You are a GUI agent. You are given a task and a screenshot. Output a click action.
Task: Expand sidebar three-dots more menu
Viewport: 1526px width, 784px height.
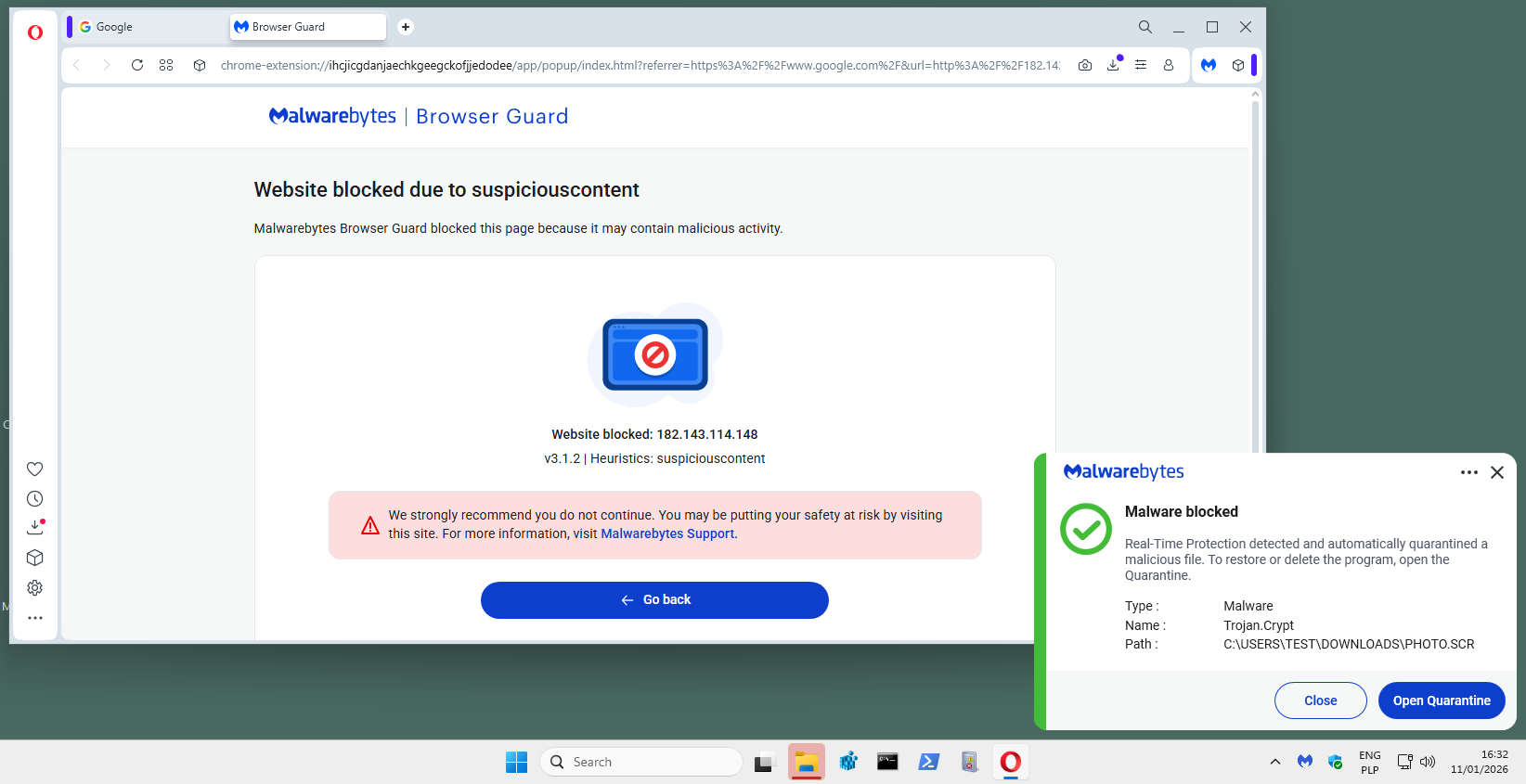click(x=35, y=618)
